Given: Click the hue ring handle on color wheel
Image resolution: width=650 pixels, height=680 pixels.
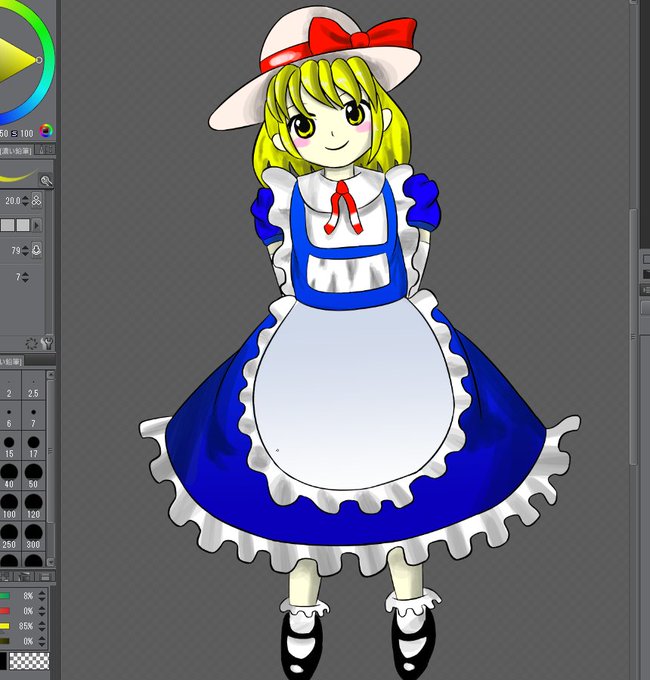Looking at the screenshot, I should click(x=39, y=60).
